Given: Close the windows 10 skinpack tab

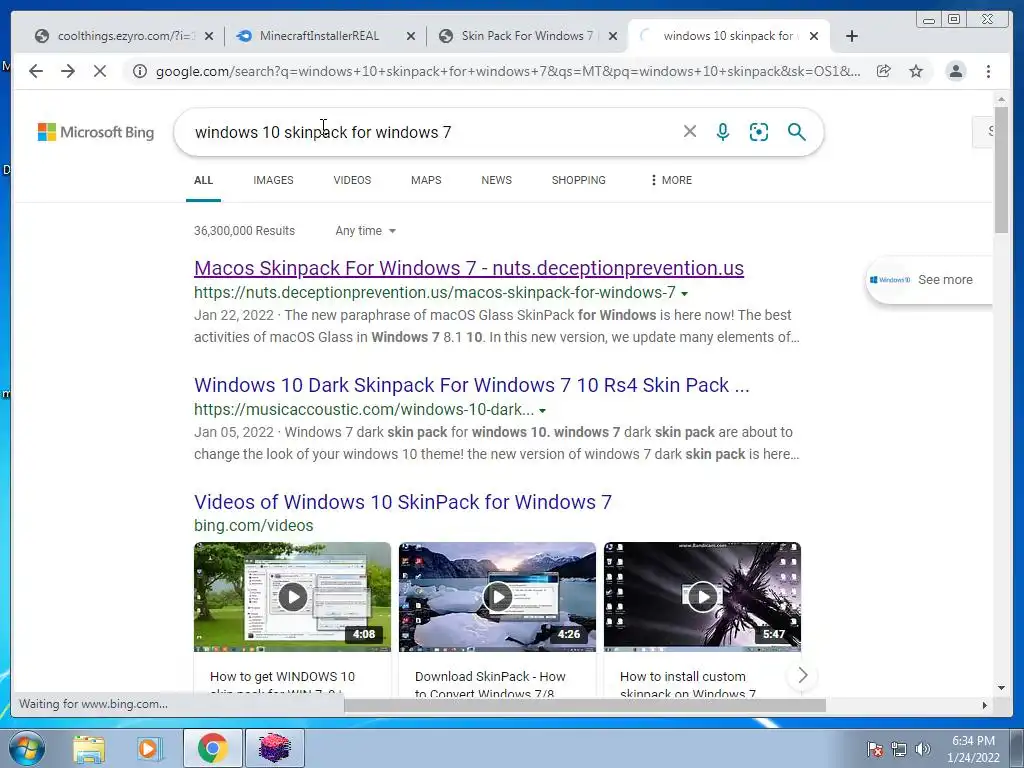Looking at the screenshot, I should pos(814,36).
